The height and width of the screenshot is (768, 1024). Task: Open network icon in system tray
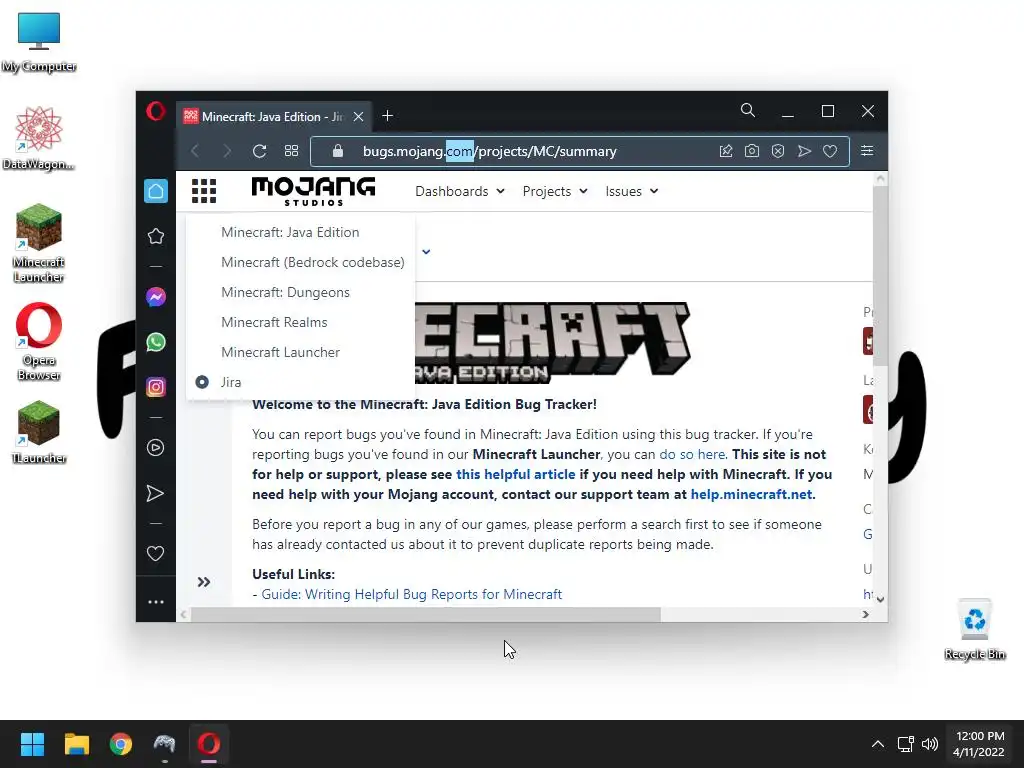[x=905, y=744]
